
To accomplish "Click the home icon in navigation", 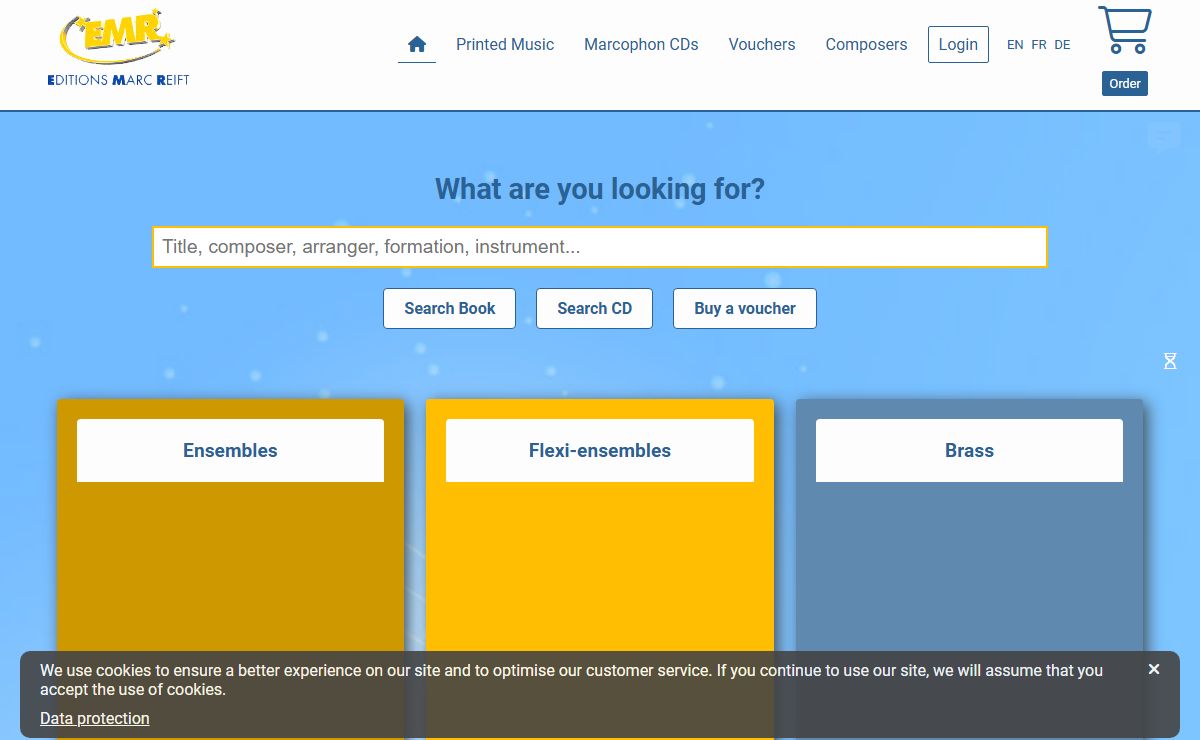I will tap(417, 44).
